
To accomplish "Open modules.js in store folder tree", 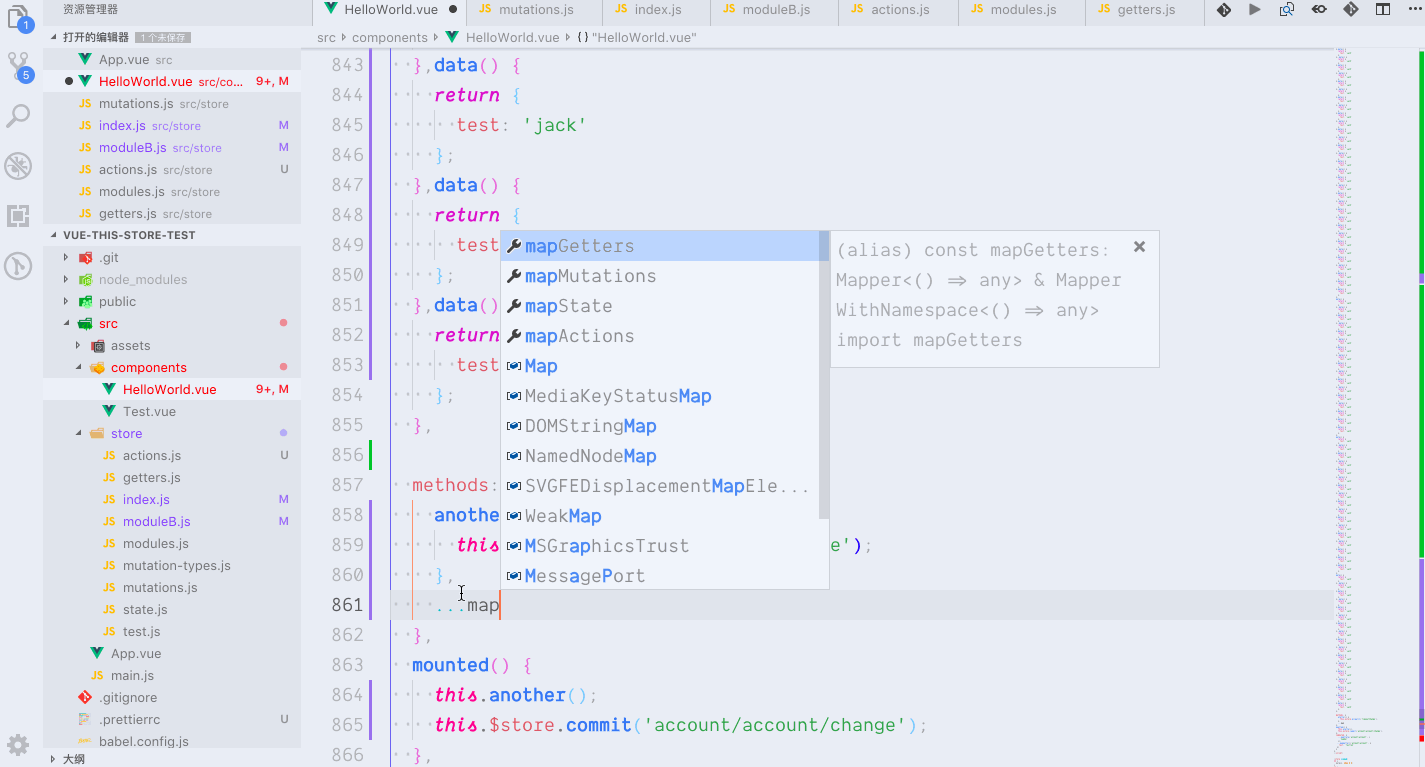I will 172,543.
